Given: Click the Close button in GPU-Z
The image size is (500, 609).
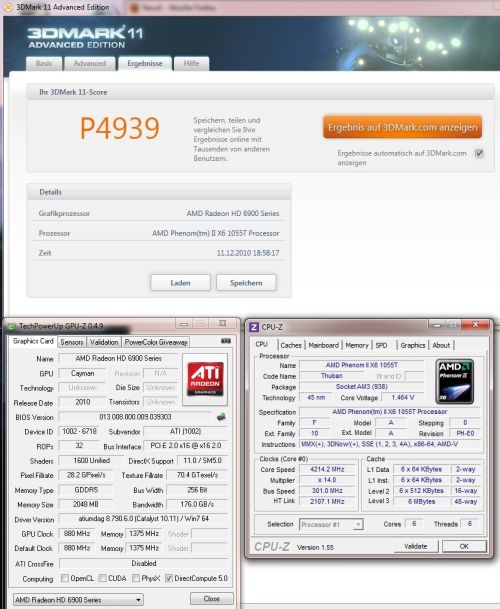Looking at the screenshot, I should (212, 599).
